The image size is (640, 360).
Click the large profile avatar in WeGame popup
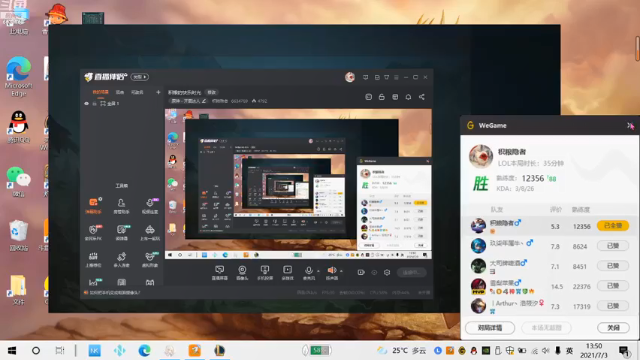click(481, 156)
